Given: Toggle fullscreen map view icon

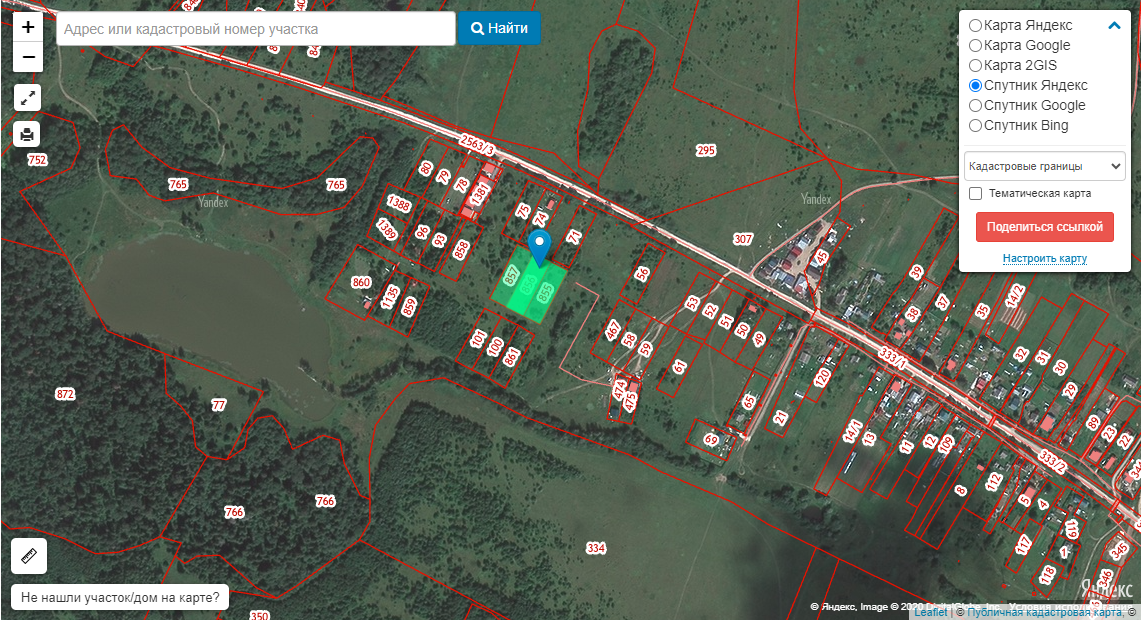Looking at the screenshot, I should pos(28,98).
